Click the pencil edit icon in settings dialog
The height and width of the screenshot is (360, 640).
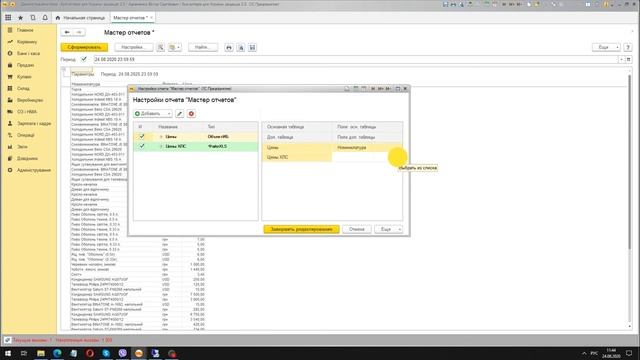[180, 113]
